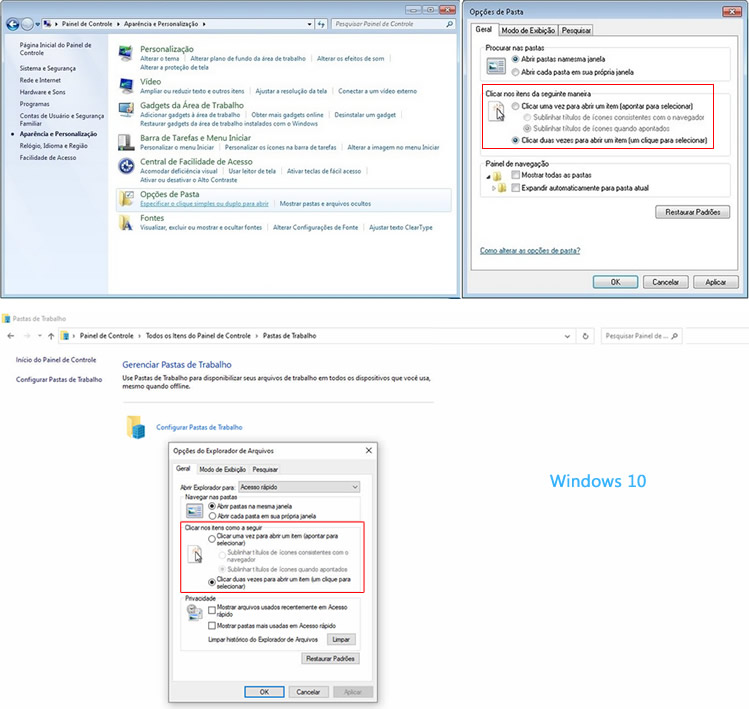This screenshot has height=709, width=749.
Task: Select Abrir cada pasta em sua própria janela in Explorador dialog
Action: click(212, 516)
